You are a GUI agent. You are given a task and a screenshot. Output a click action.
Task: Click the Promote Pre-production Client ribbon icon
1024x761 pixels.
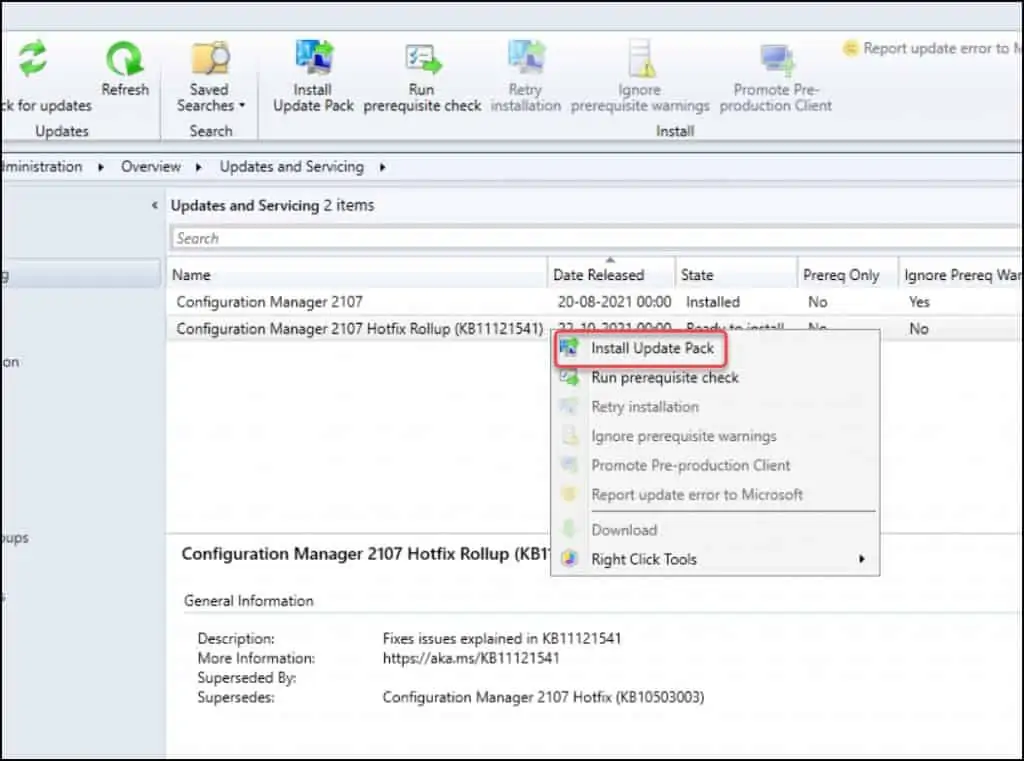pyautogui.click(x=776, y=60)
